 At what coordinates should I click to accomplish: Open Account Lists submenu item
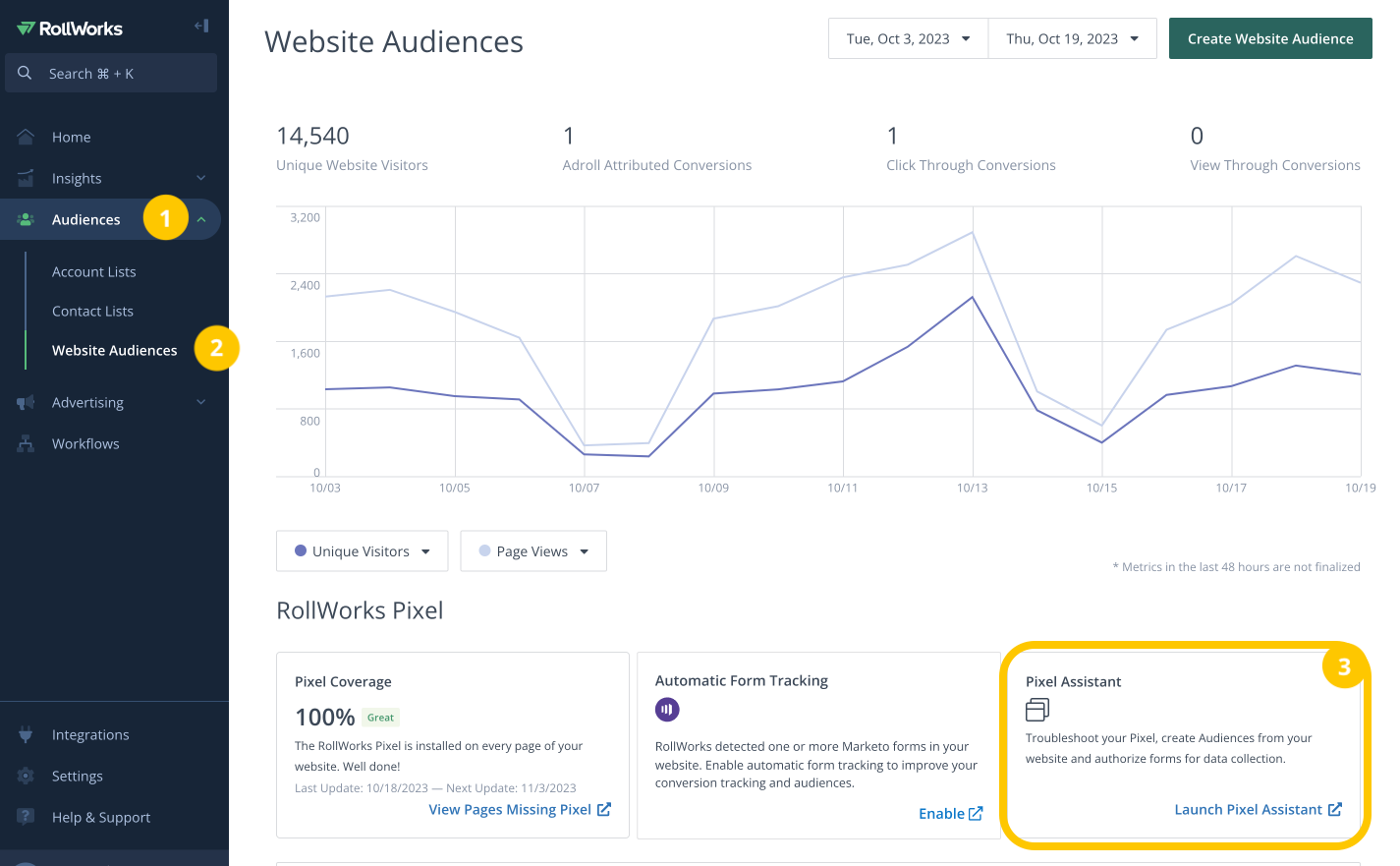94,271
